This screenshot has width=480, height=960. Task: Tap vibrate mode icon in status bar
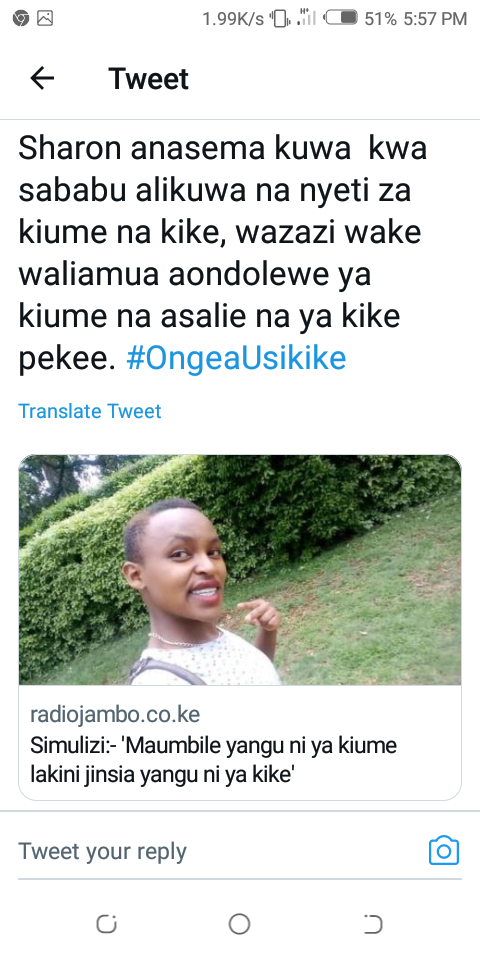point(279,19)
